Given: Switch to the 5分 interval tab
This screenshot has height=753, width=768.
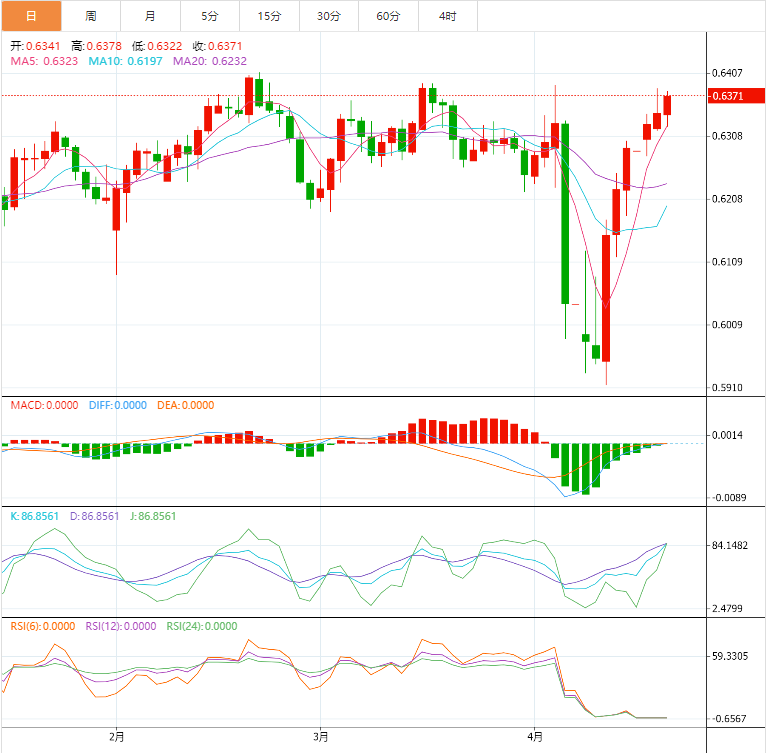Looking at the screenshot, I should (209, 16).
